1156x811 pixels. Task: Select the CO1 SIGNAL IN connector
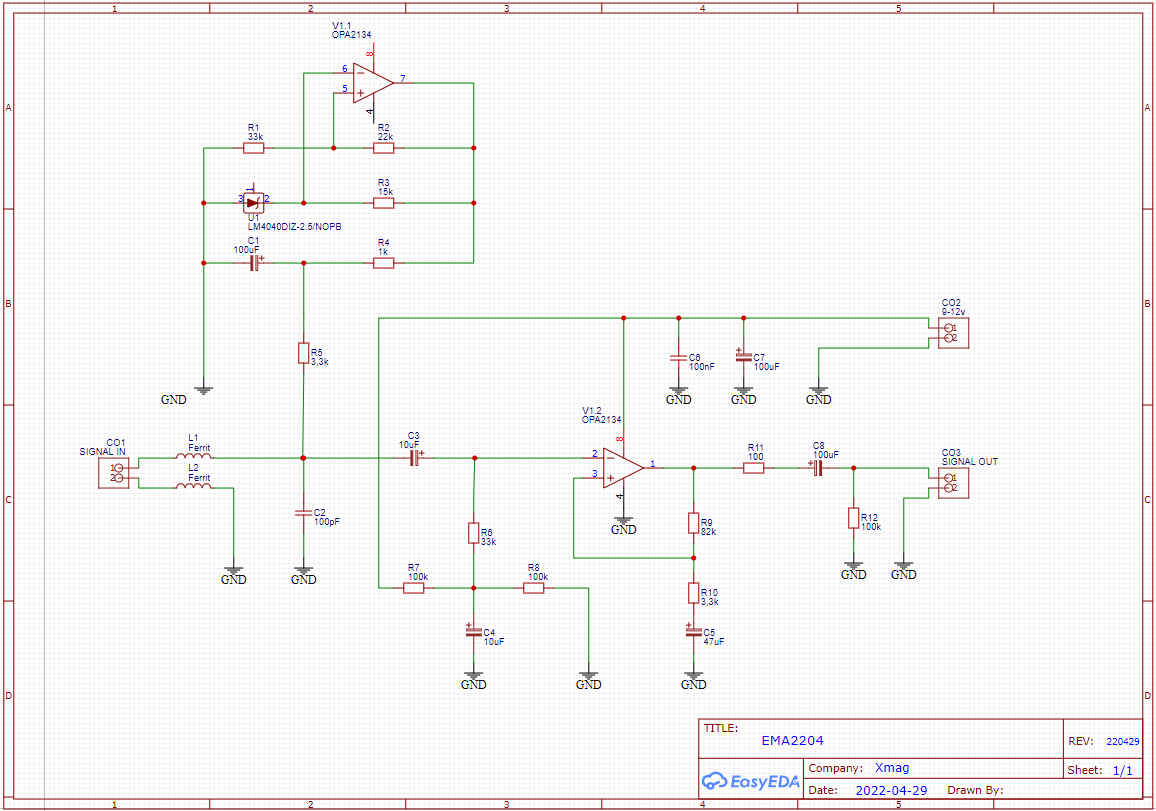point(114,473)
